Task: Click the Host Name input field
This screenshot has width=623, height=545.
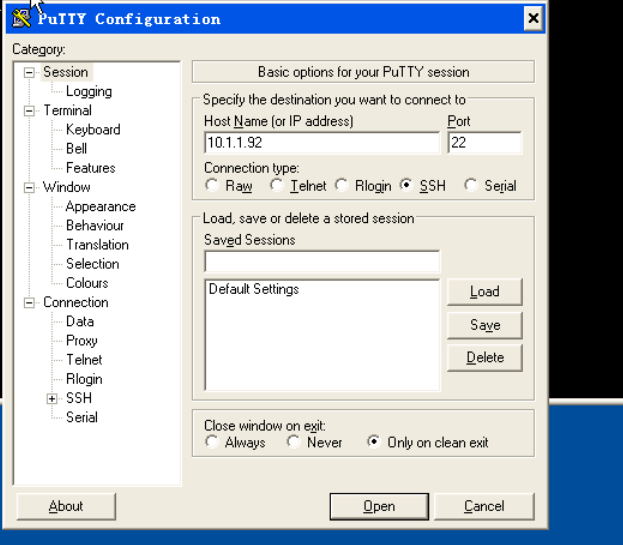Action: tap(322, 143)
